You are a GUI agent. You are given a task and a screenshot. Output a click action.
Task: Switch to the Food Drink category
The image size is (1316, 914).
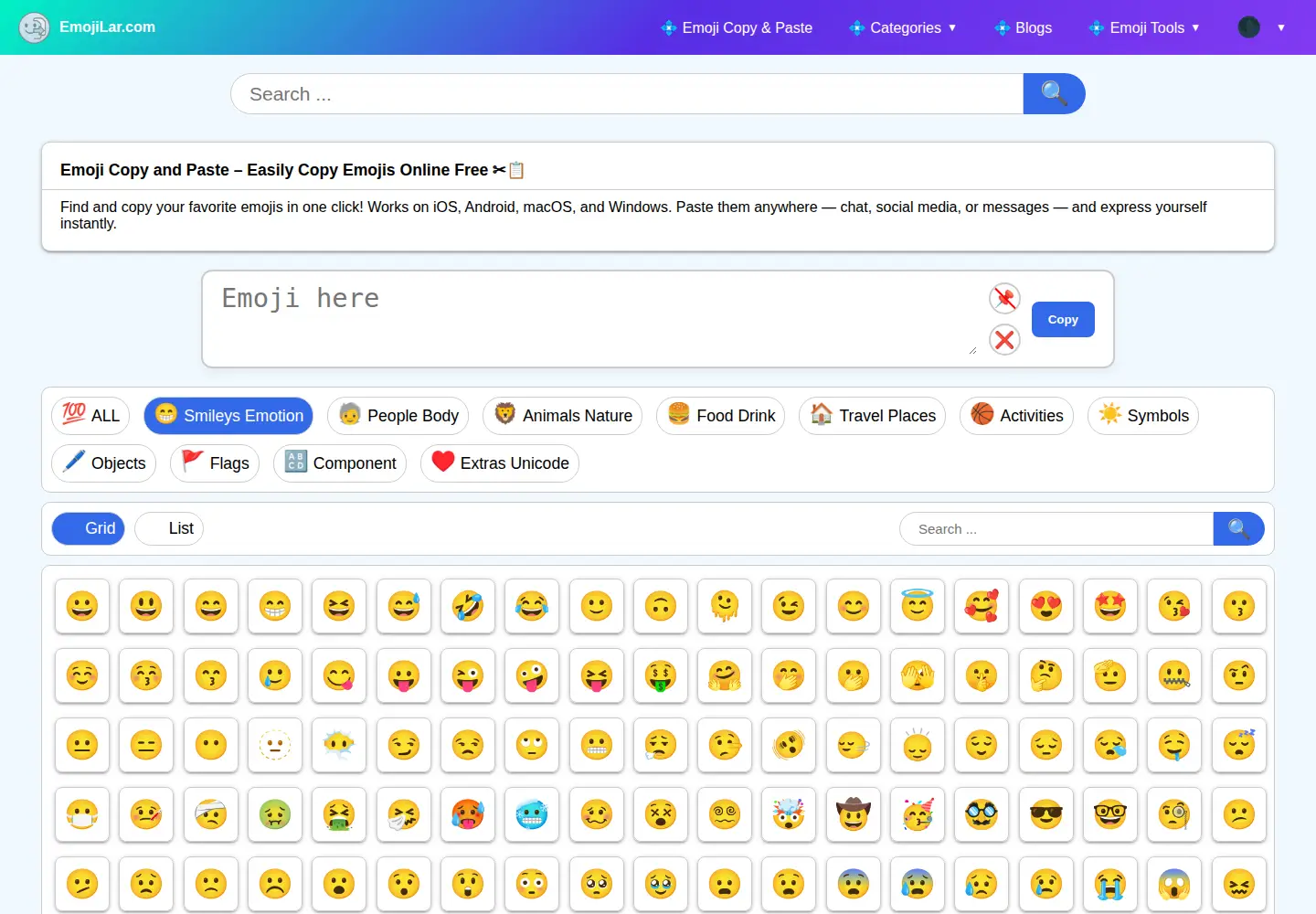721,416
